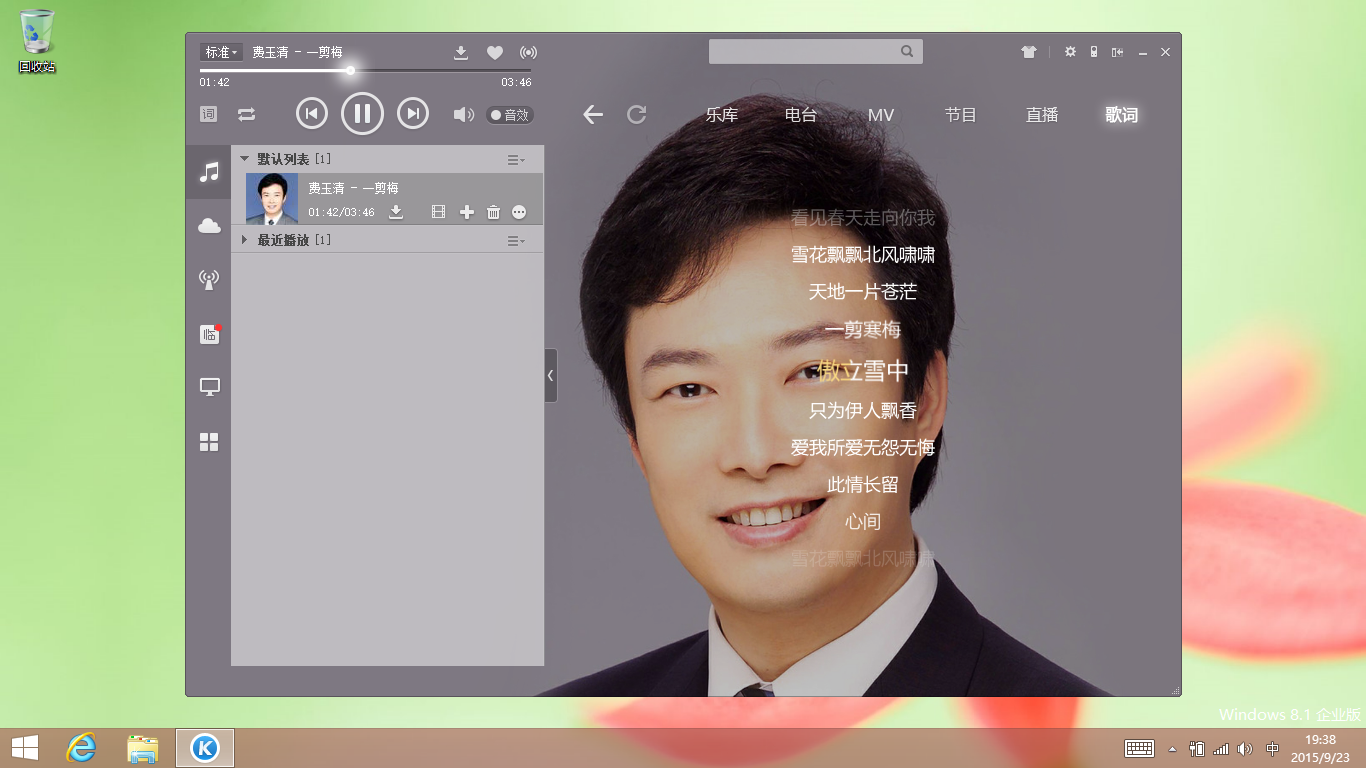Toggle desktop lyrics with the 词 icon
The image size is (1366, 768).
coord(208,114)
